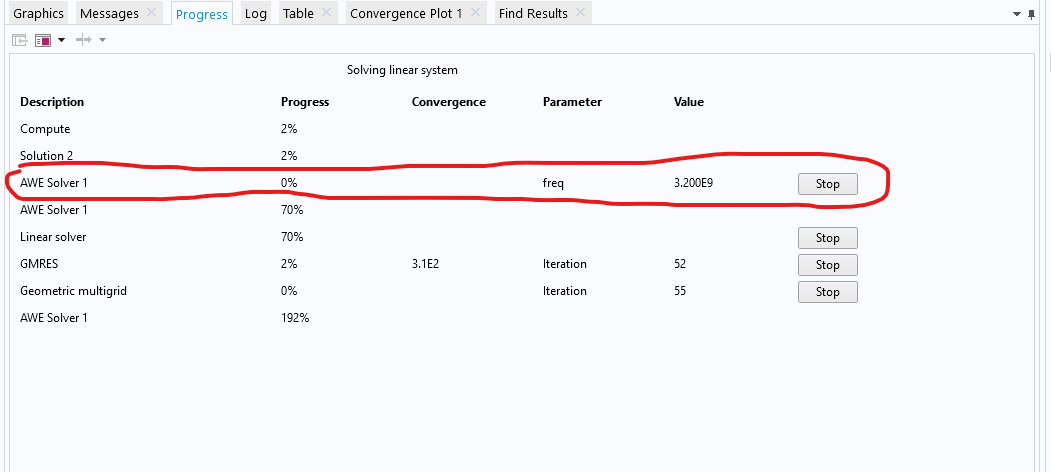Stop the Geometric multigrid solver
Image resolution: width=1051 pixels, height=472 pixels.
tap(827, 292)
